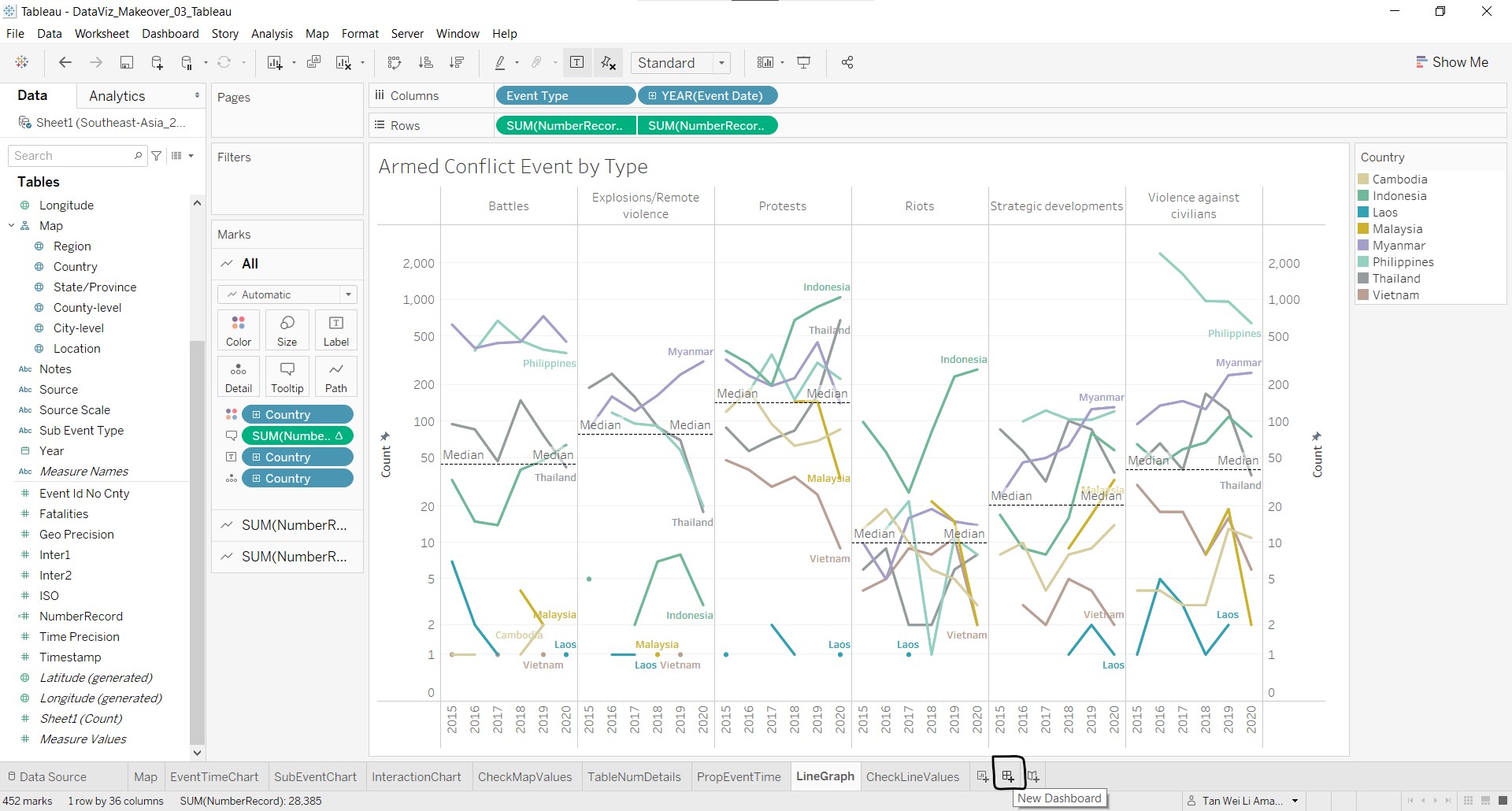Viewport: 1512px width, 811px height.
Task: Open the Analysis menu
Action: tap(272, 34)
